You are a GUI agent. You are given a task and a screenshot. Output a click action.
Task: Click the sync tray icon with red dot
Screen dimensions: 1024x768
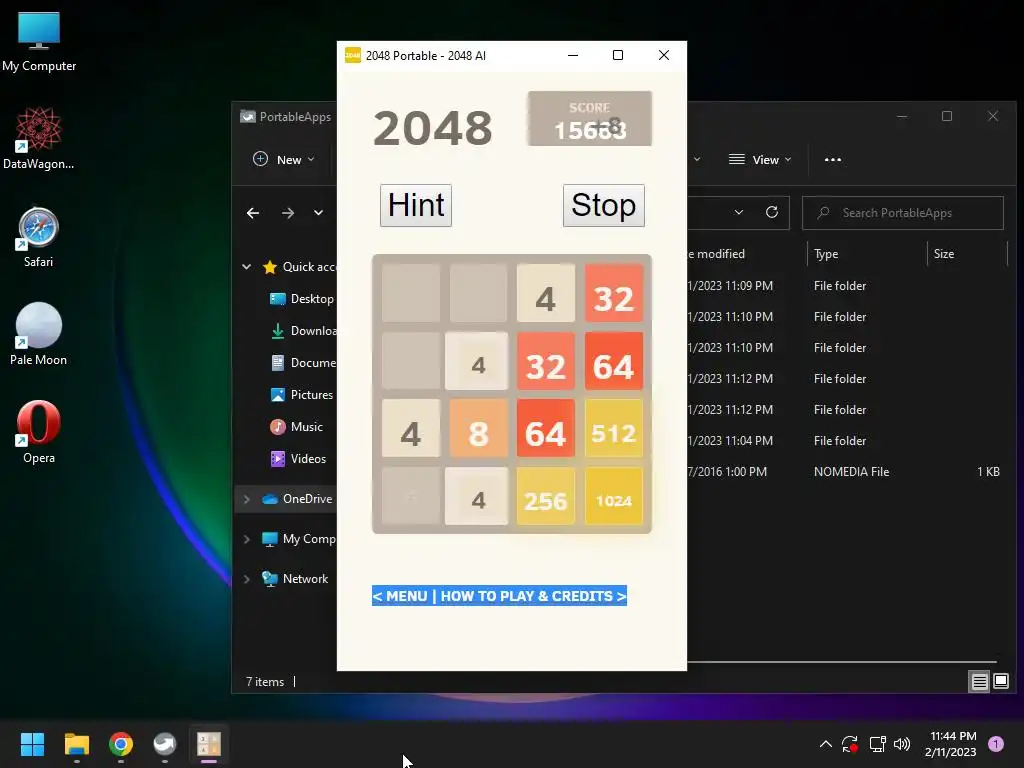(x=850, y=744)
